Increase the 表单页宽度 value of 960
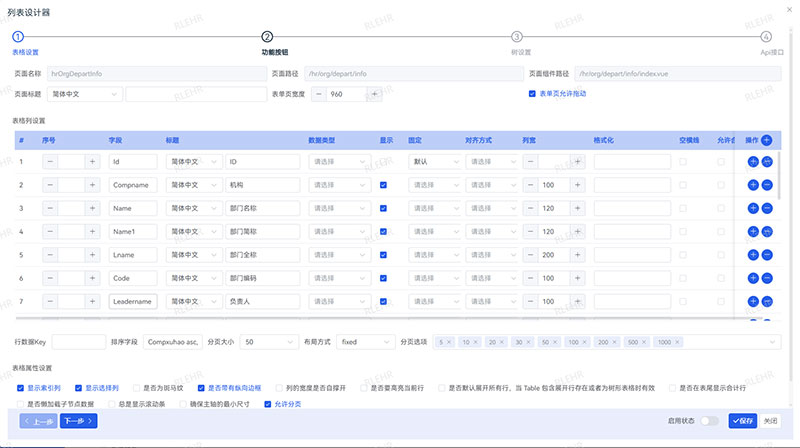Image resolution: width=800 pixels, height=448 pixels. point(374,94)
